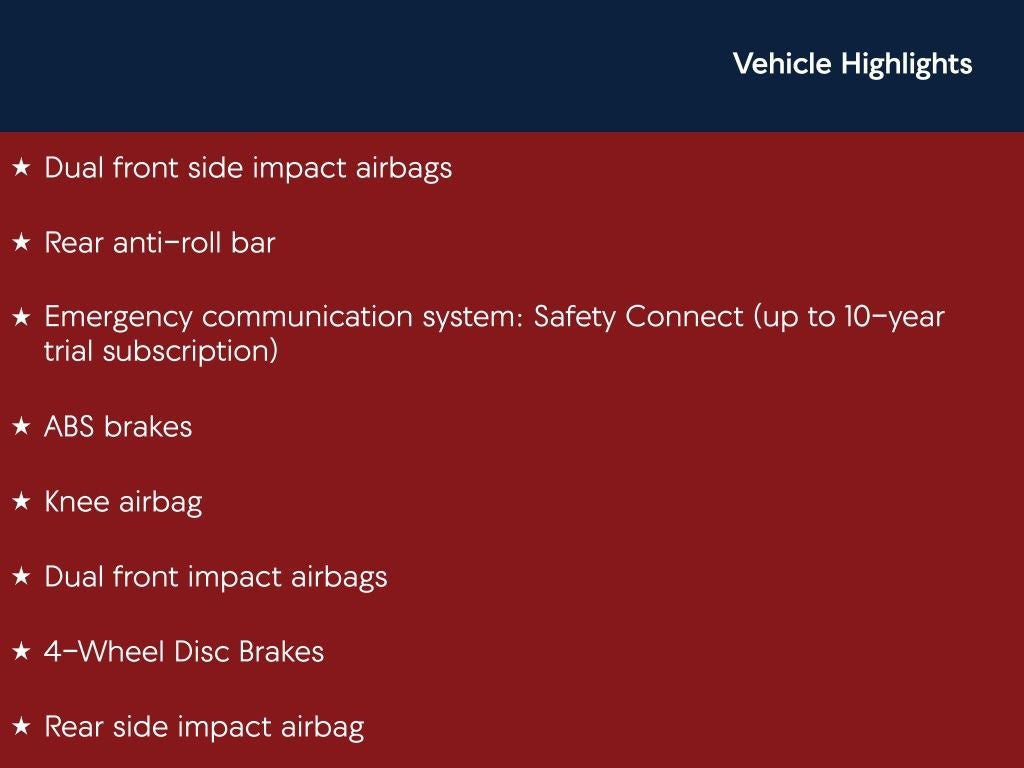Select the Dual front impact airbags text
Image resolution: width=1024 pixels, height=768 pixels.
click(215, 577)
